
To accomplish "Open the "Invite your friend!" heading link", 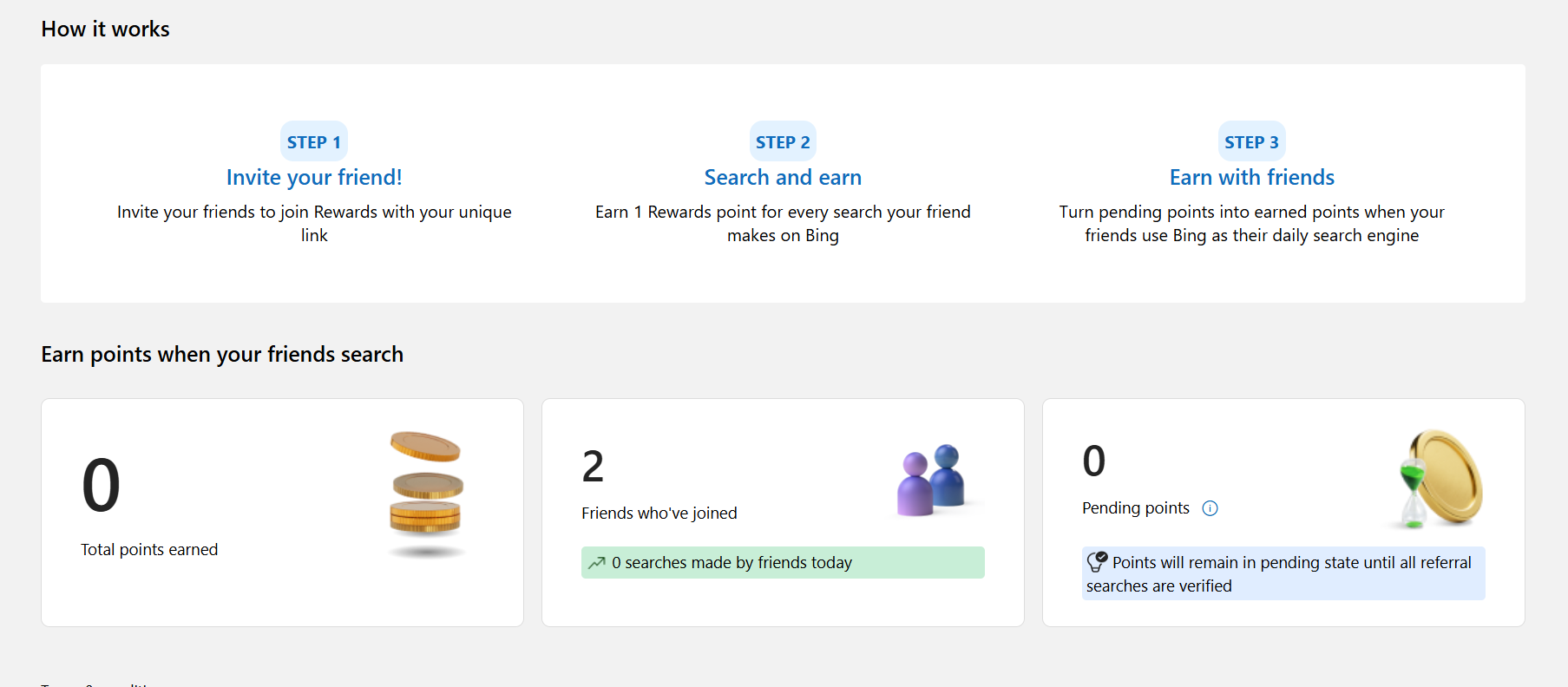I will point(314,178).
